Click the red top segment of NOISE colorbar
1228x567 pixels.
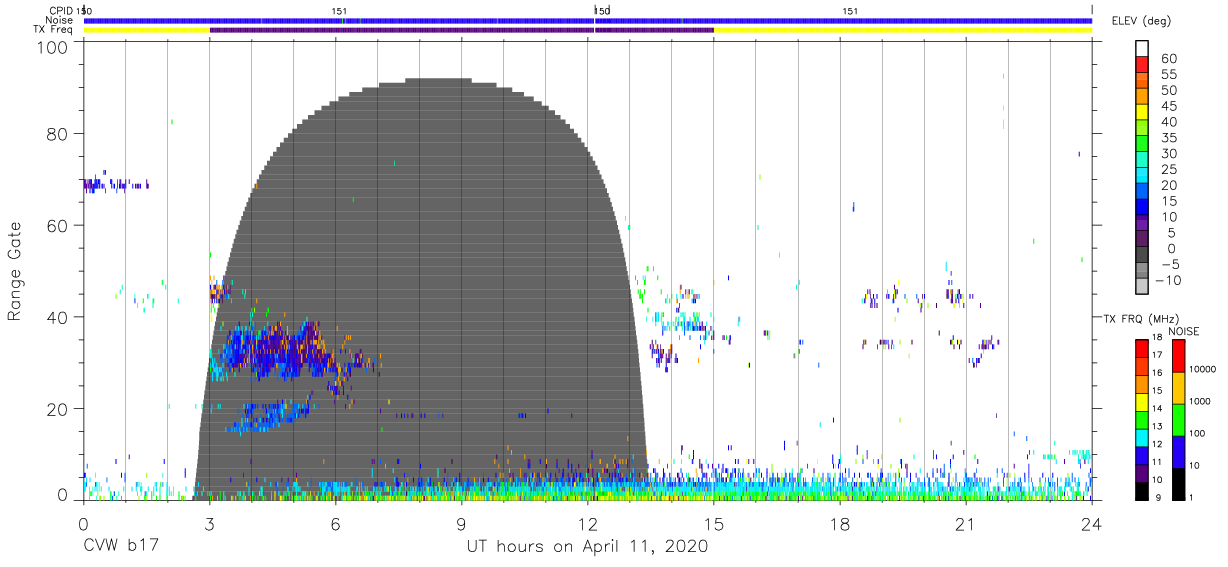(x=1179, y=356)
